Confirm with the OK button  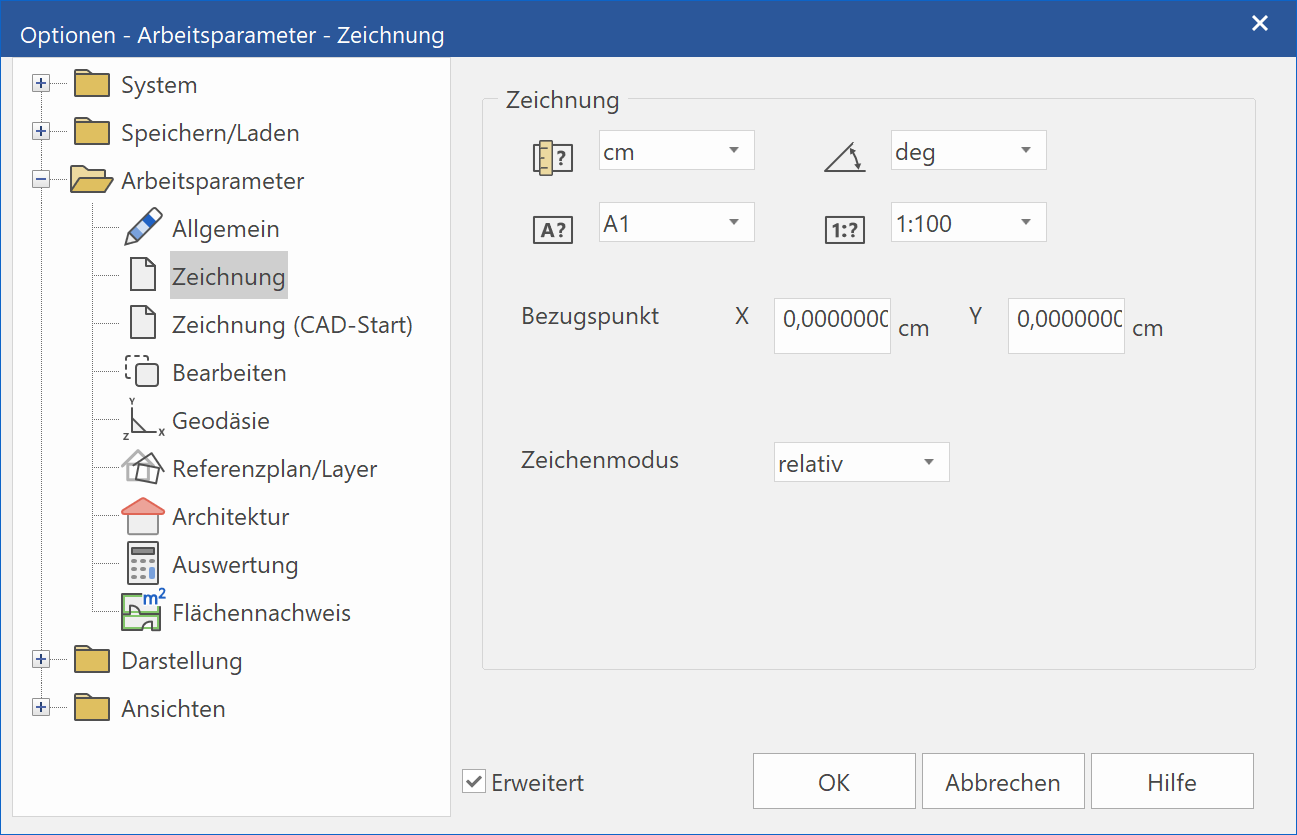click(x=834, y=781)
